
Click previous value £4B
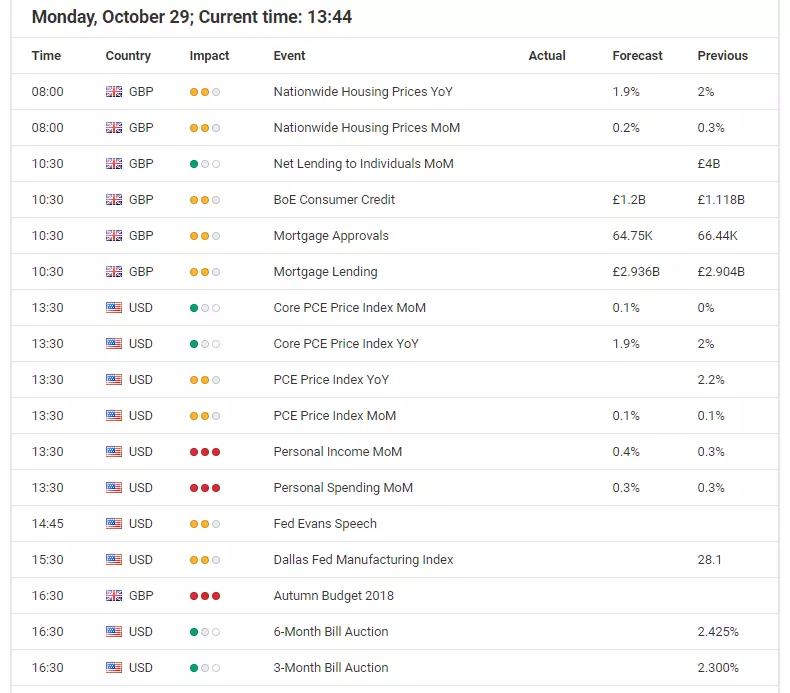click(709, 164)
